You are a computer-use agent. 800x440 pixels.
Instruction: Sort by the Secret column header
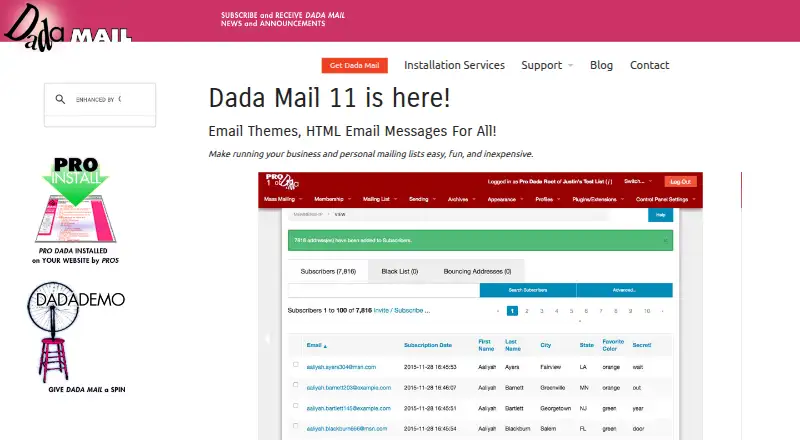click(x=641, y=346)
